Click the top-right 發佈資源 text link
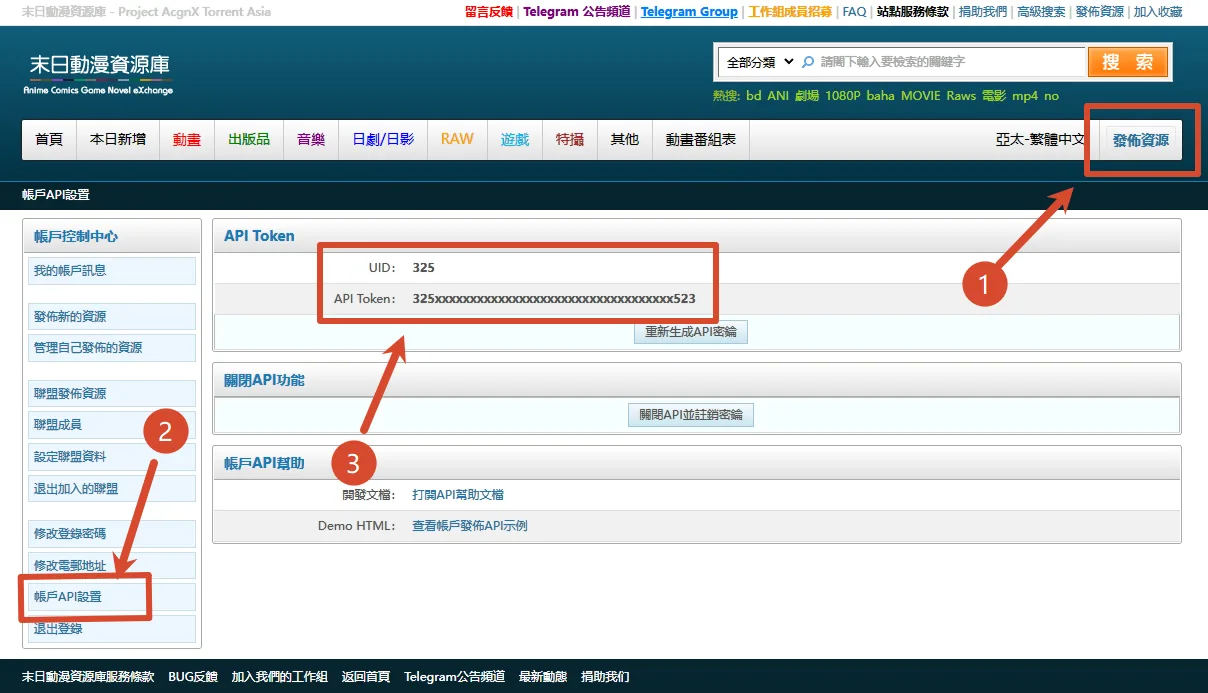 [1100, 12]
